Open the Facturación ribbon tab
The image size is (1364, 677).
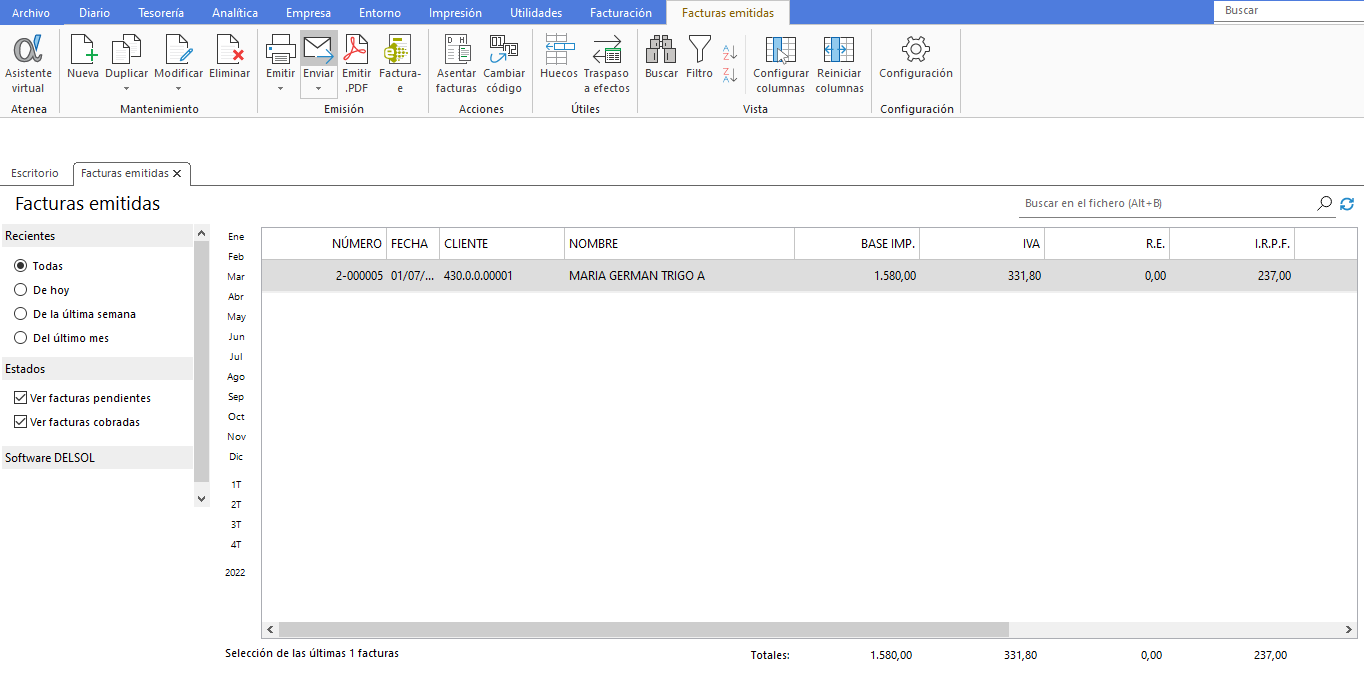coord(620,13)
